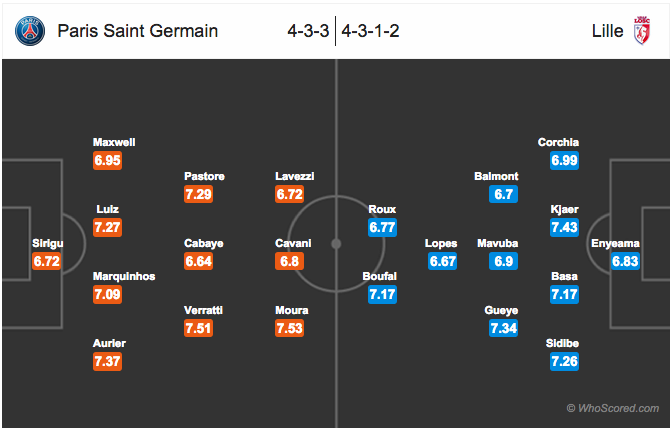Click Moura's 7.53 rating badge
672x428 pixels.
290,328
